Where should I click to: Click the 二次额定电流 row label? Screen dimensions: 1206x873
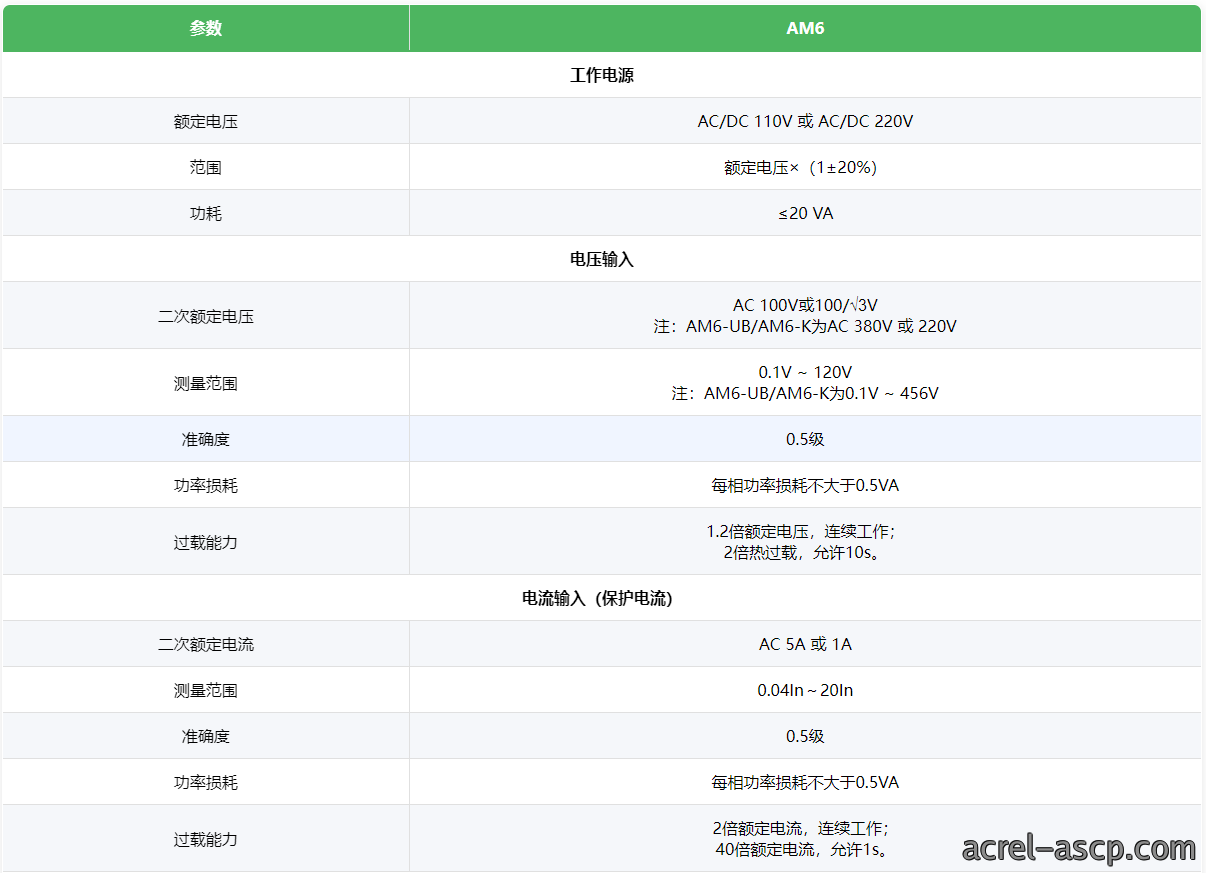pyautogui.click(x=206, y=644)
